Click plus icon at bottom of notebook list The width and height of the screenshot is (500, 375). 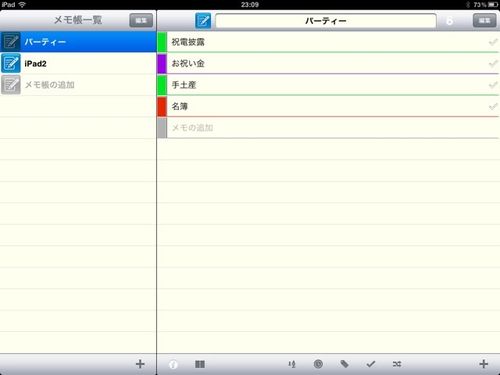point(140,364)
